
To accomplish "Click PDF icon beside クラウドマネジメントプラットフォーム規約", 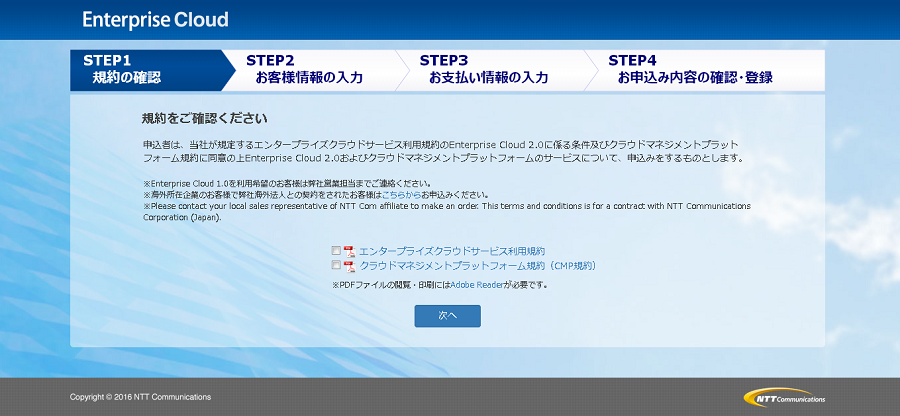I will [x=349, y=266].
